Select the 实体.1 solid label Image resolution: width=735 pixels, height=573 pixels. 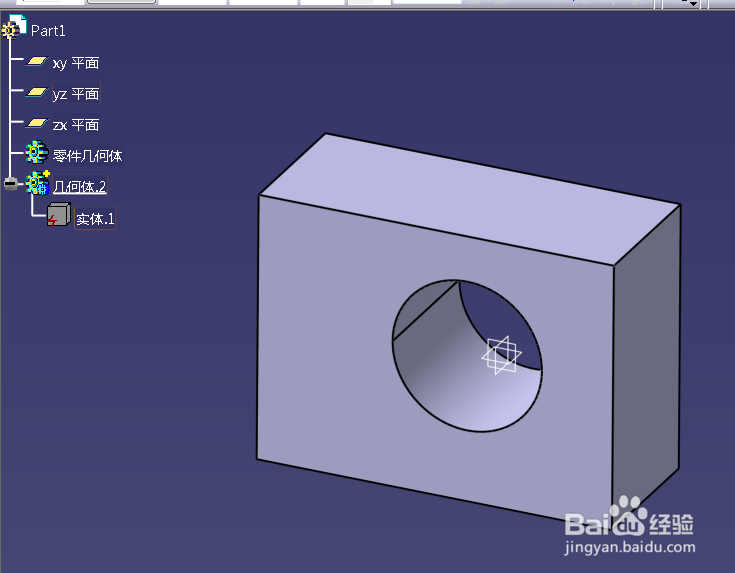pos(95,219)
